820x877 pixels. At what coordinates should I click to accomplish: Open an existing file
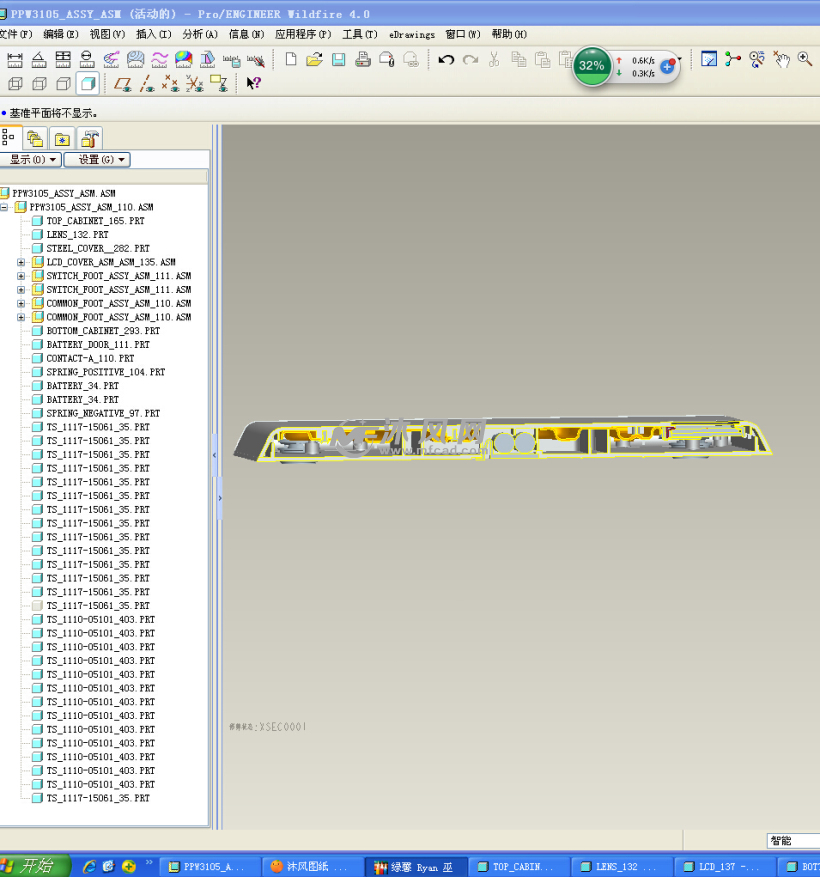(314, 59)
